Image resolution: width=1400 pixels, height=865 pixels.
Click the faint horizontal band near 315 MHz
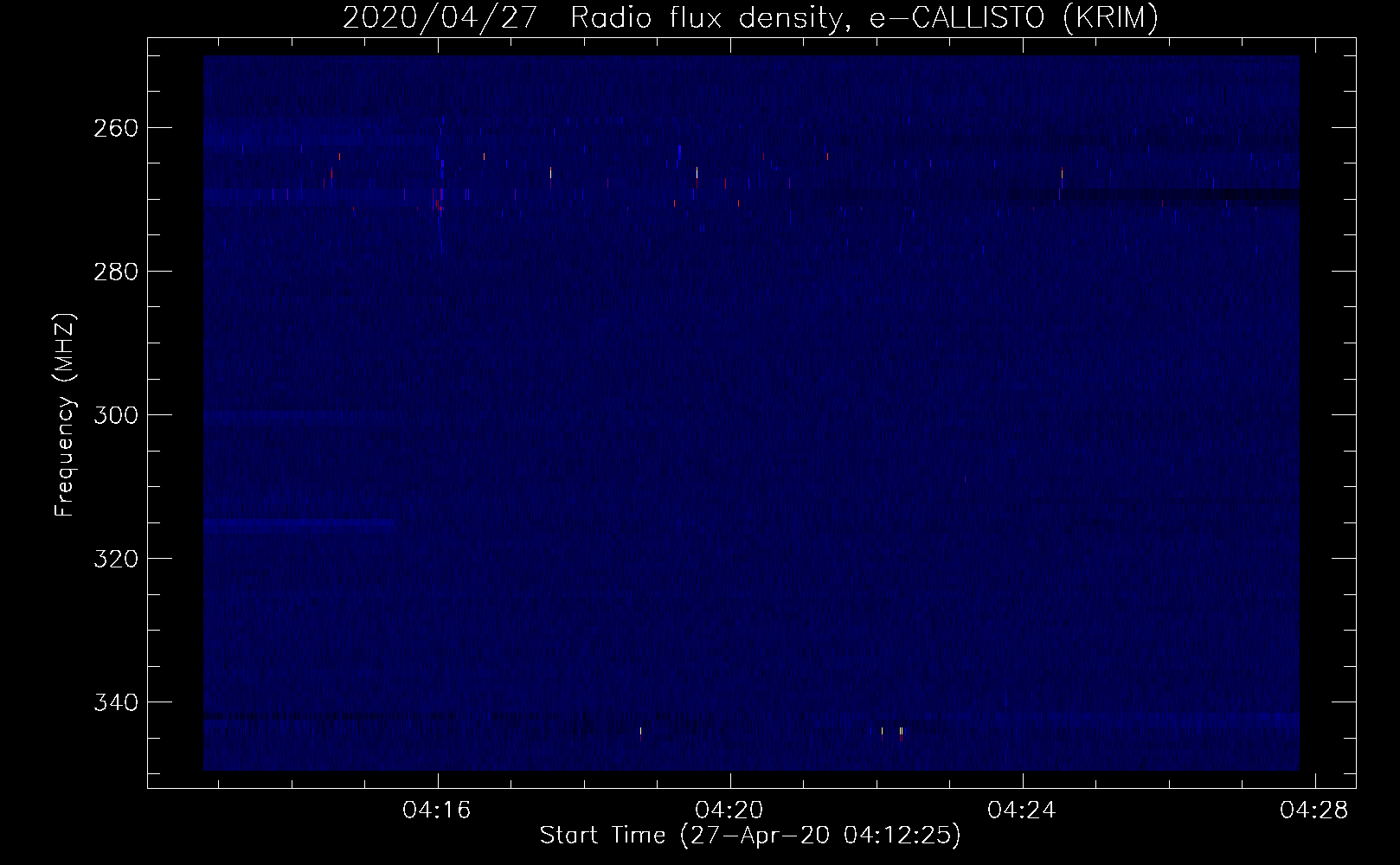(299, 522)
